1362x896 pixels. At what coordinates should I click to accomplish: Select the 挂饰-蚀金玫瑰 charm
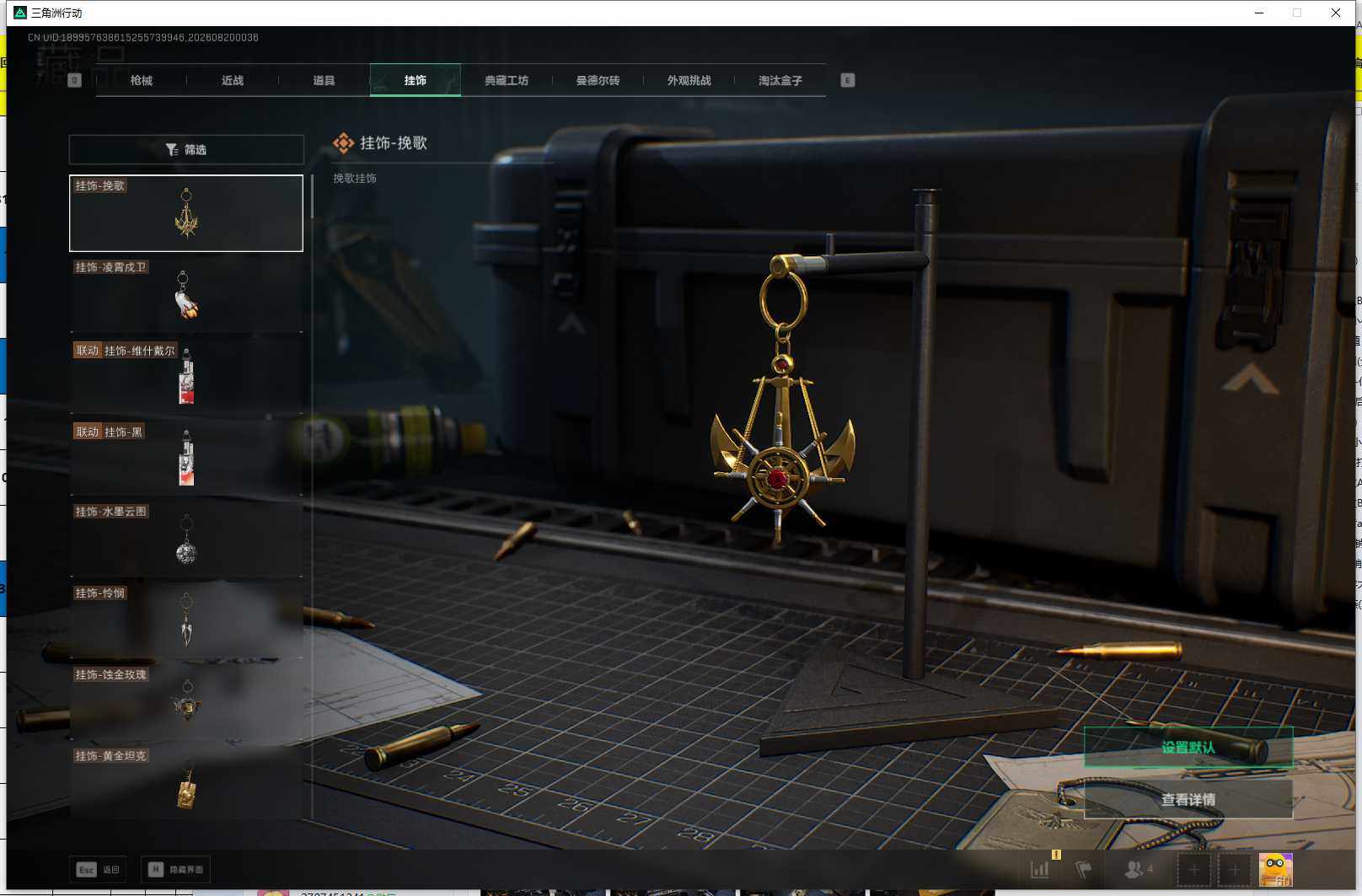tap(186, 701)
